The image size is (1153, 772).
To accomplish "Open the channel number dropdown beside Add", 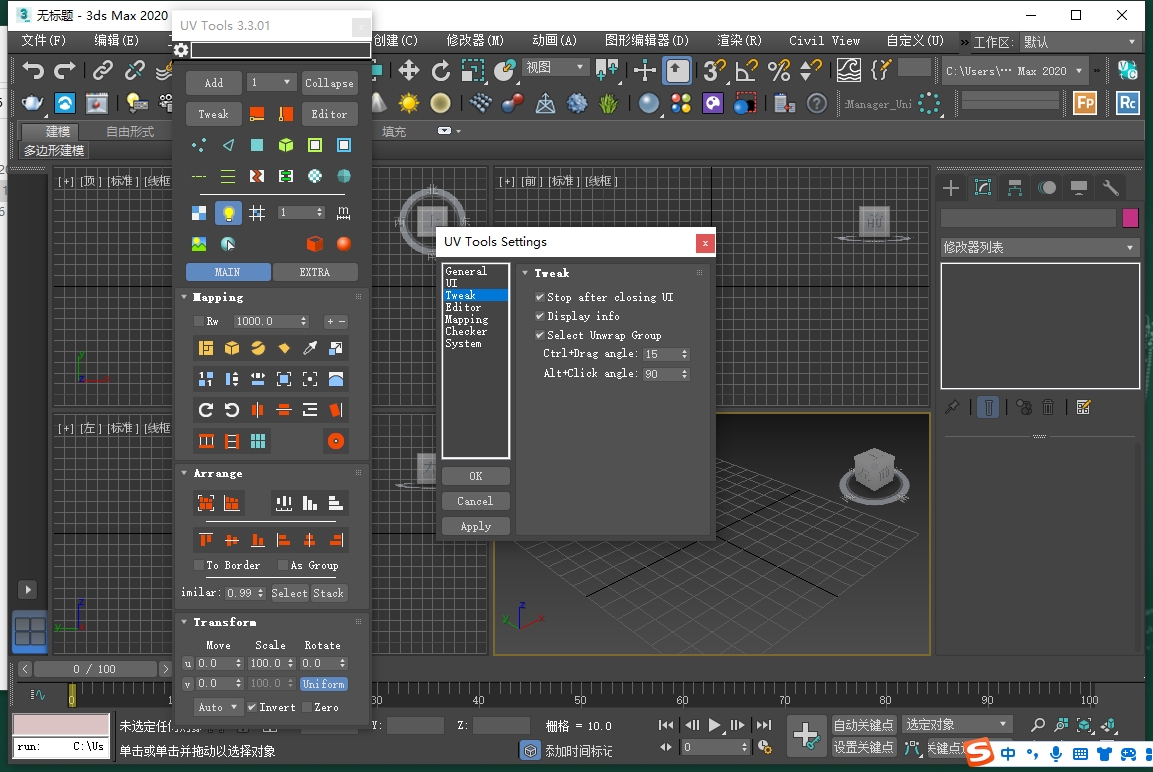I will (271, 82).
